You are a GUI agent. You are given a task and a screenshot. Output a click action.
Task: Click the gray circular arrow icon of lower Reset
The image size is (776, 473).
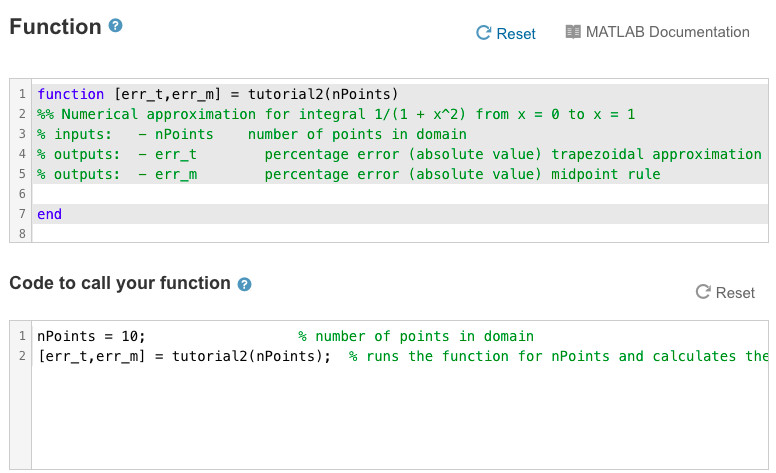point(703,292)
